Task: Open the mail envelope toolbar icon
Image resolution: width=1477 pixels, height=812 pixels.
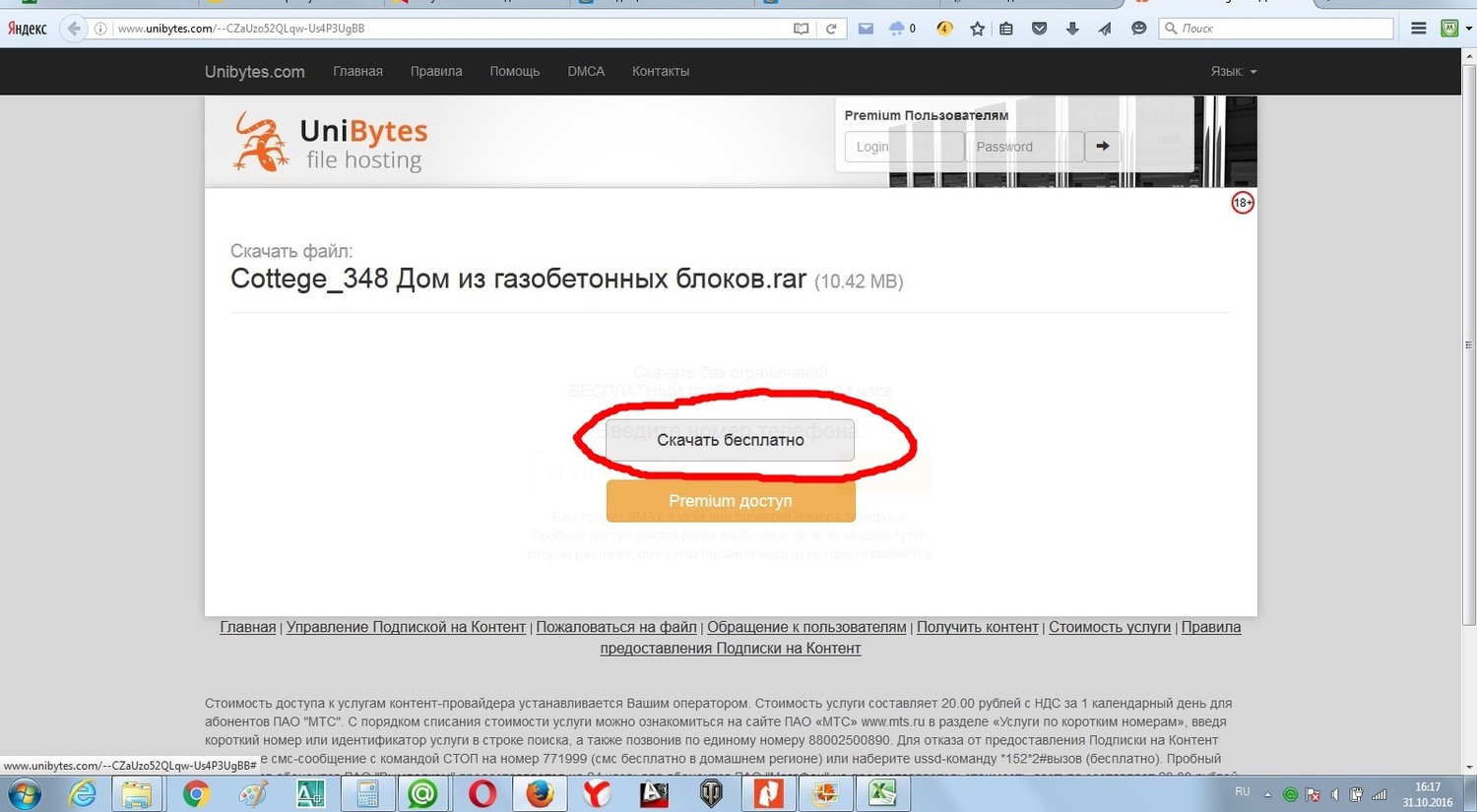Action: point(866,29)
